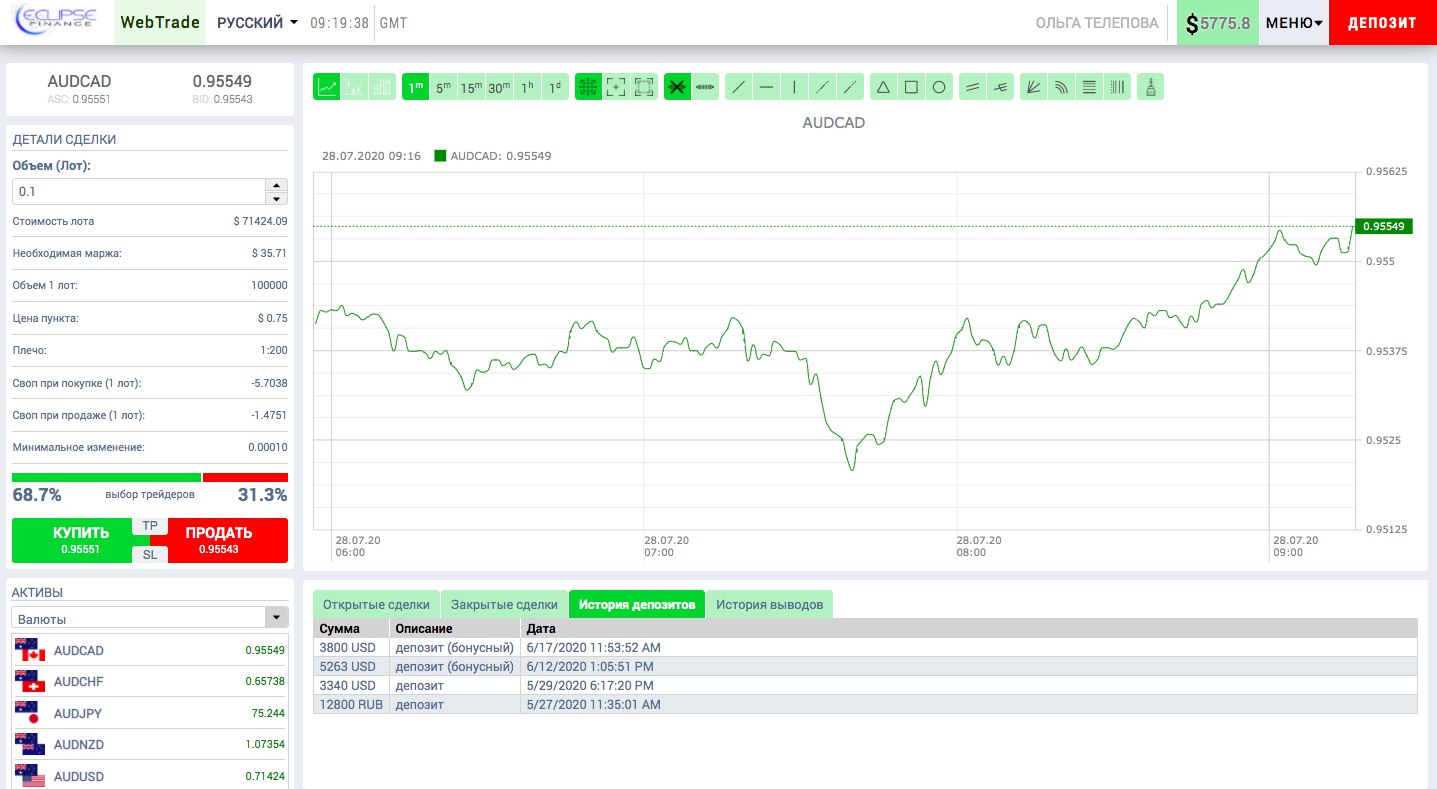Select the triangle shape tool
1437x789 pixels.
(884, 87)
